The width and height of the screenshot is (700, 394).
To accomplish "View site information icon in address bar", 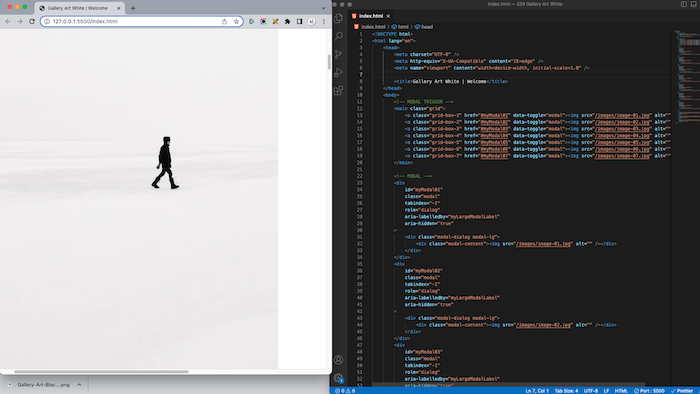I will (47, 21).
